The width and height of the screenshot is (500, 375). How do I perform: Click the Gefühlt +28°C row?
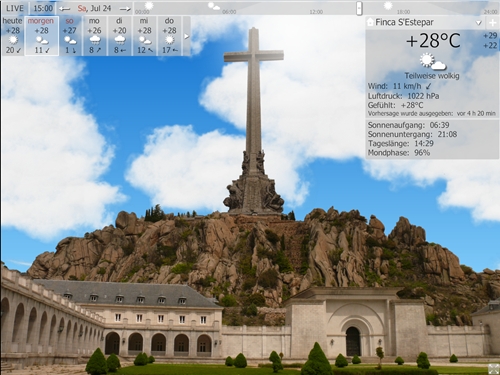[395, 105]
